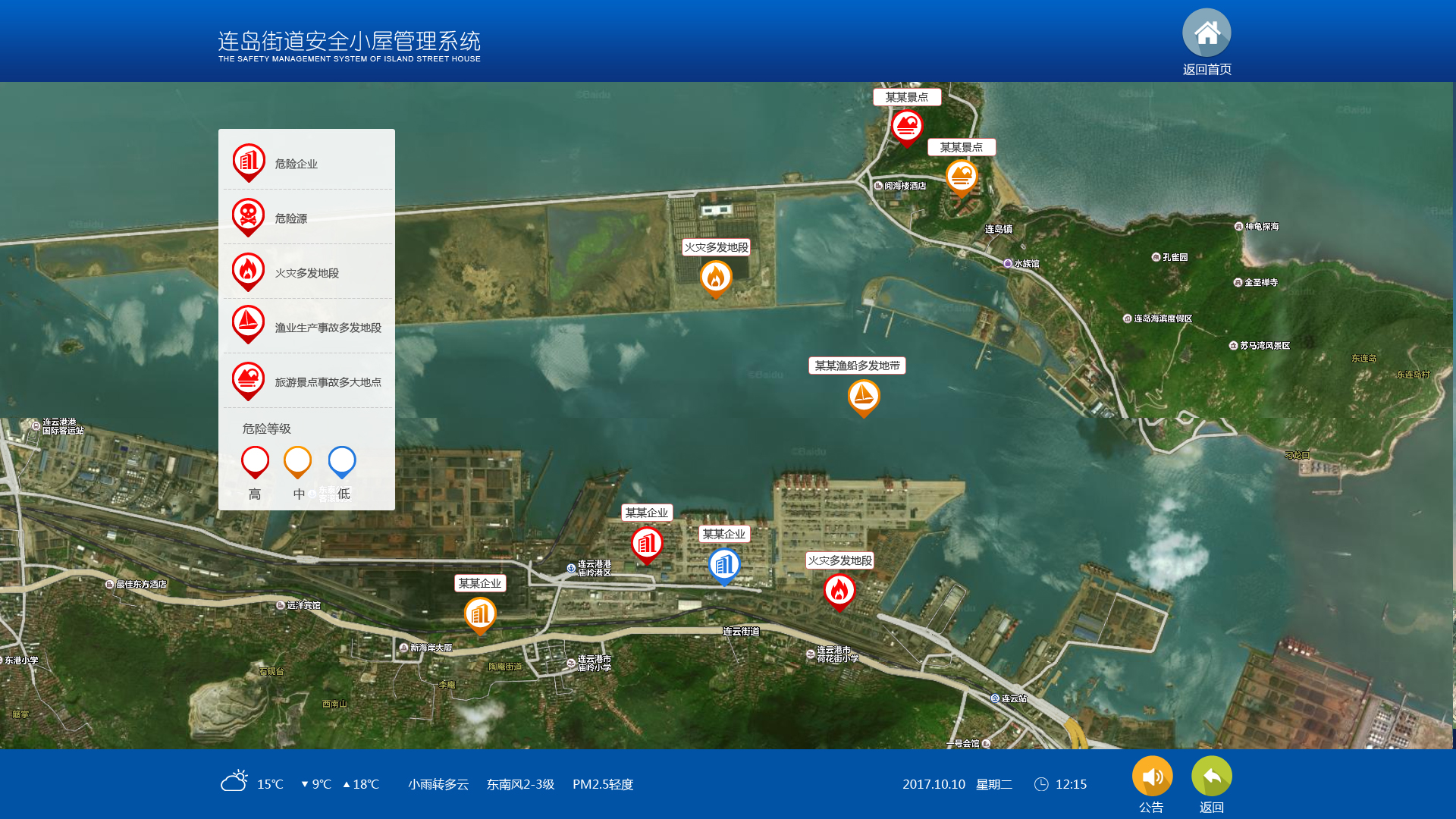Screen dimensions: 1456x819
Task: Choose 旅游景点事故多大地点 legend entry
Action: coord(327,382)
